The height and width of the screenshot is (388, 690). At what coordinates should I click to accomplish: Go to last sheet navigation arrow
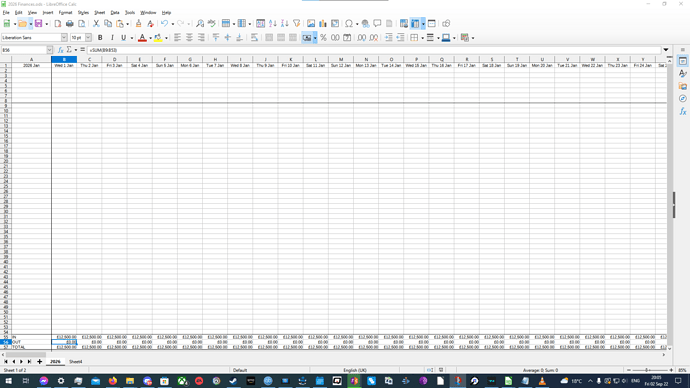click(x=29, y=362)
